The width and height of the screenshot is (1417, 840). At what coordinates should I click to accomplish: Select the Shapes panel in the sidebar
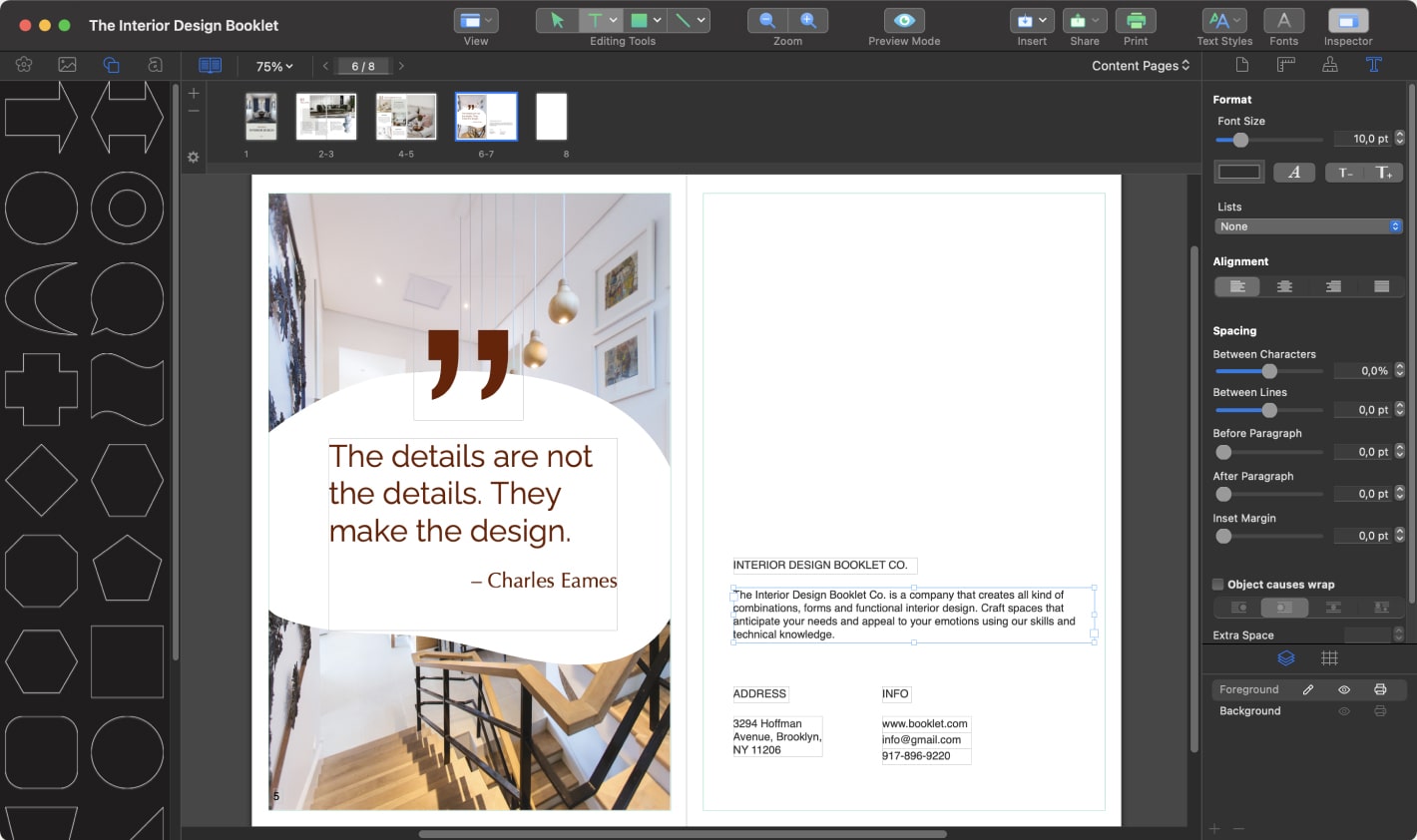pos(111,64)
